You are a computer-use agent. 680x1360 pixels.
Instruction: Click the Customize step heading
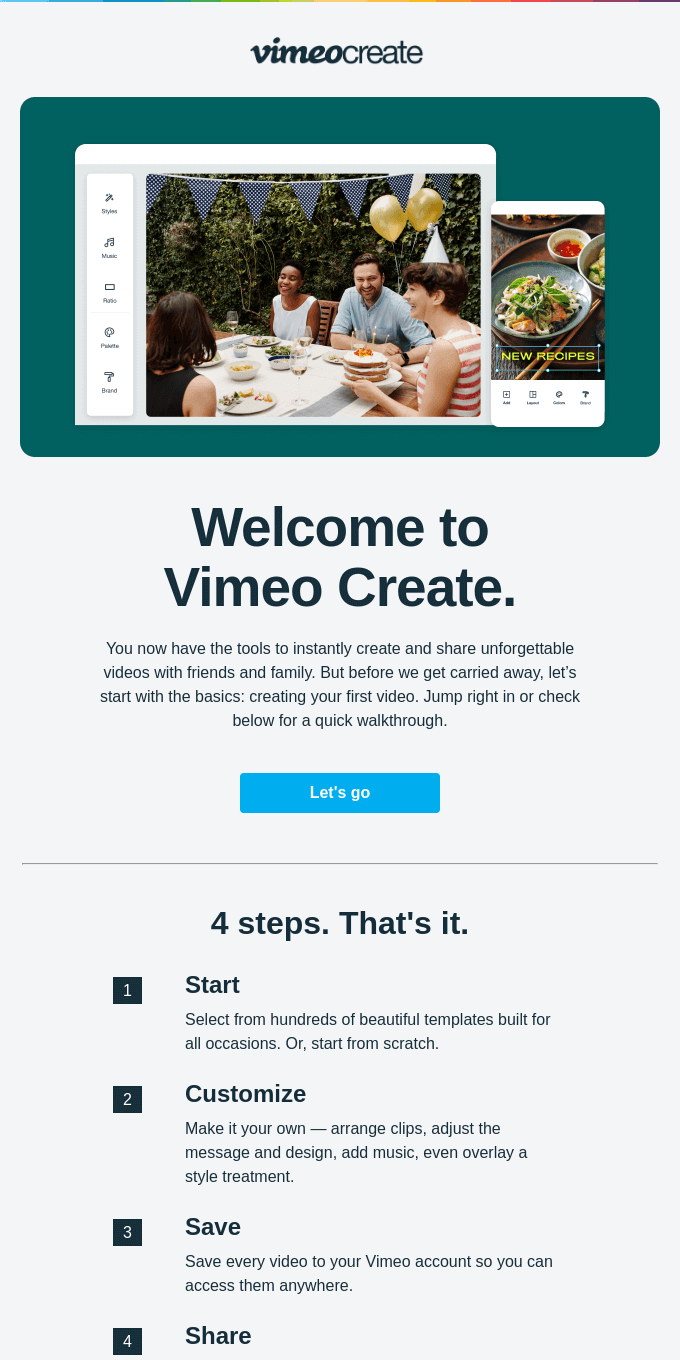click(x=245, y=1094)
